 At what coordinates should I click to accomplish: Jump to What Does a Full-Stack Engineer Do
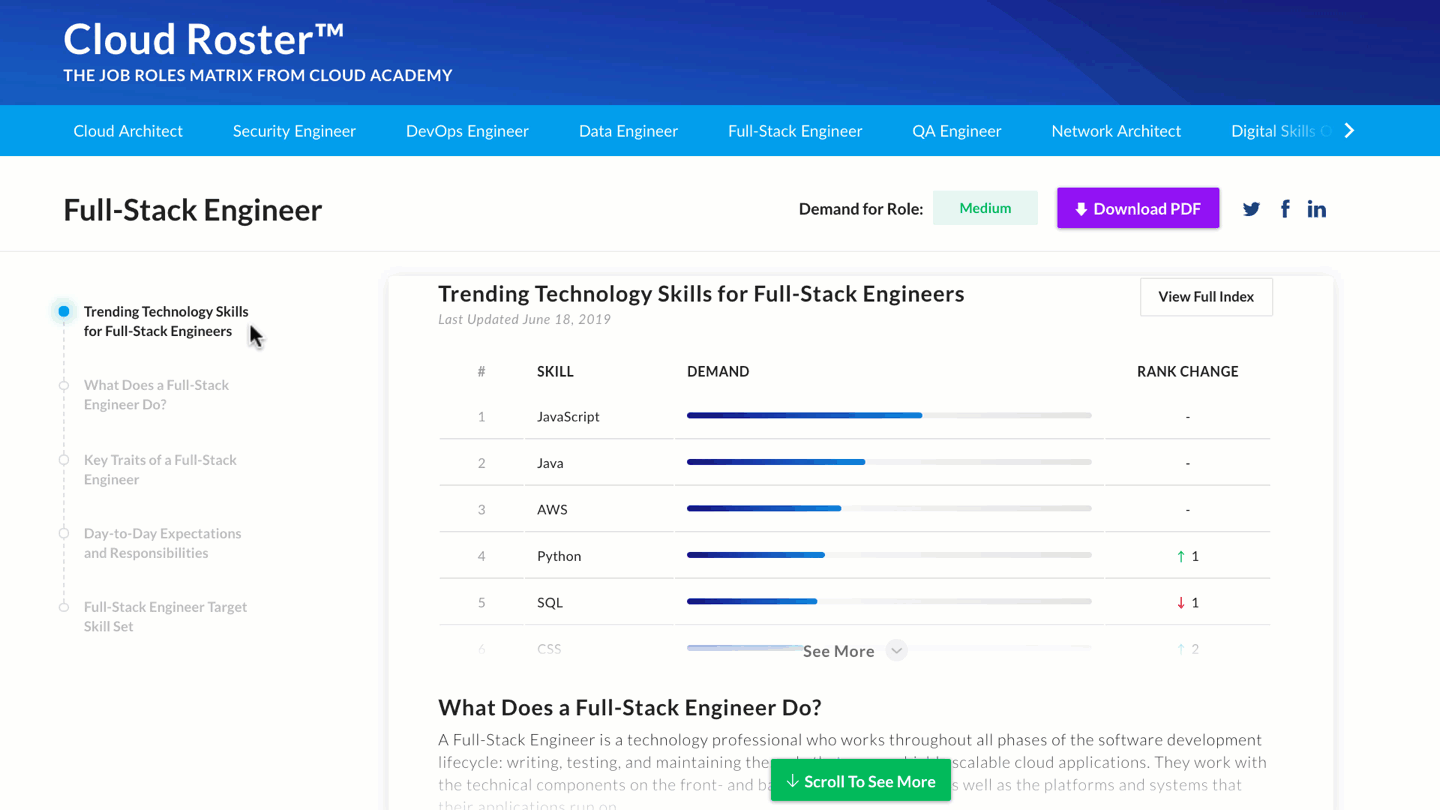[156, 394]
